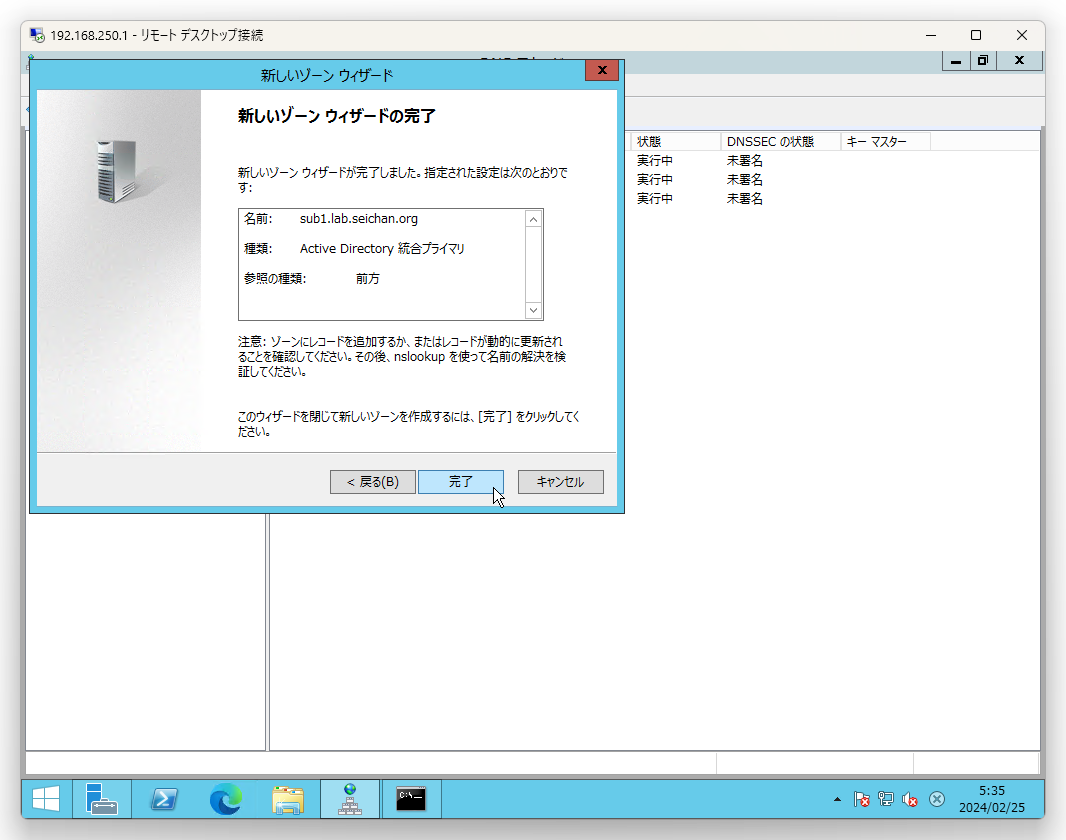Screen dimensions: 1066x840
Task: Sort by DNSSEC の状態 column header
Action: (x=779, y=142)
